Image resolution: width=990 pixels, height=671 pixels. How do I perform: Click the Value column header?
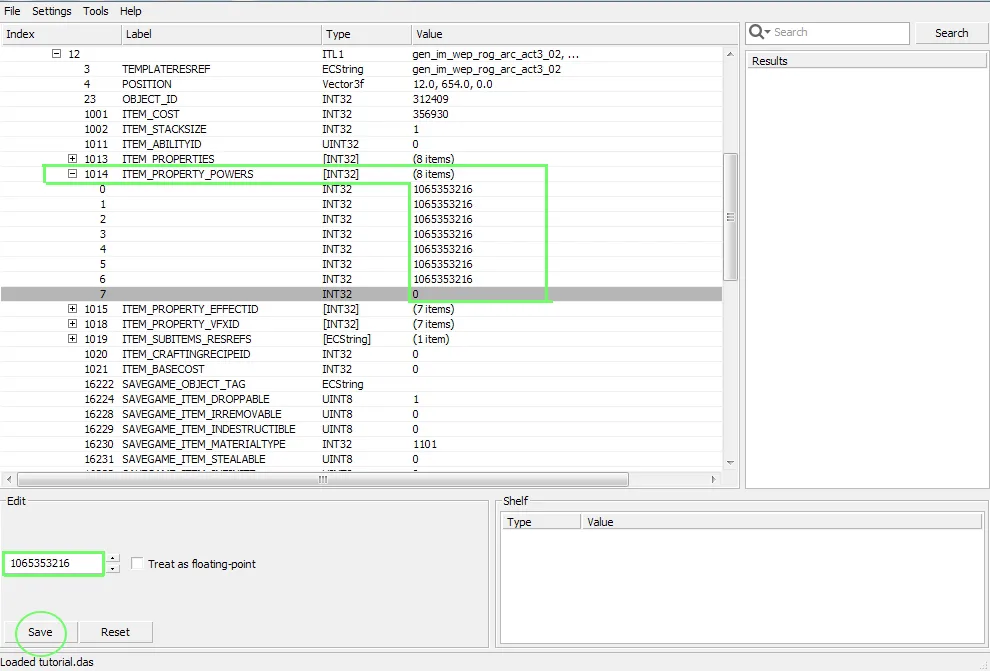[429, 34]
